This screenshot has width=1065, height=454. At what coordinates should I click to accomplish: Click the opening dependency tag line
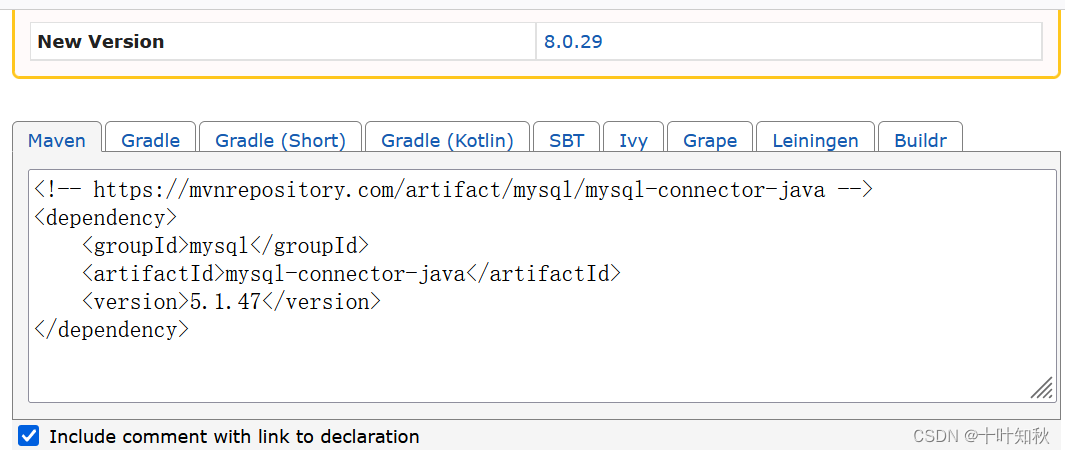click(x=106, y=218)
